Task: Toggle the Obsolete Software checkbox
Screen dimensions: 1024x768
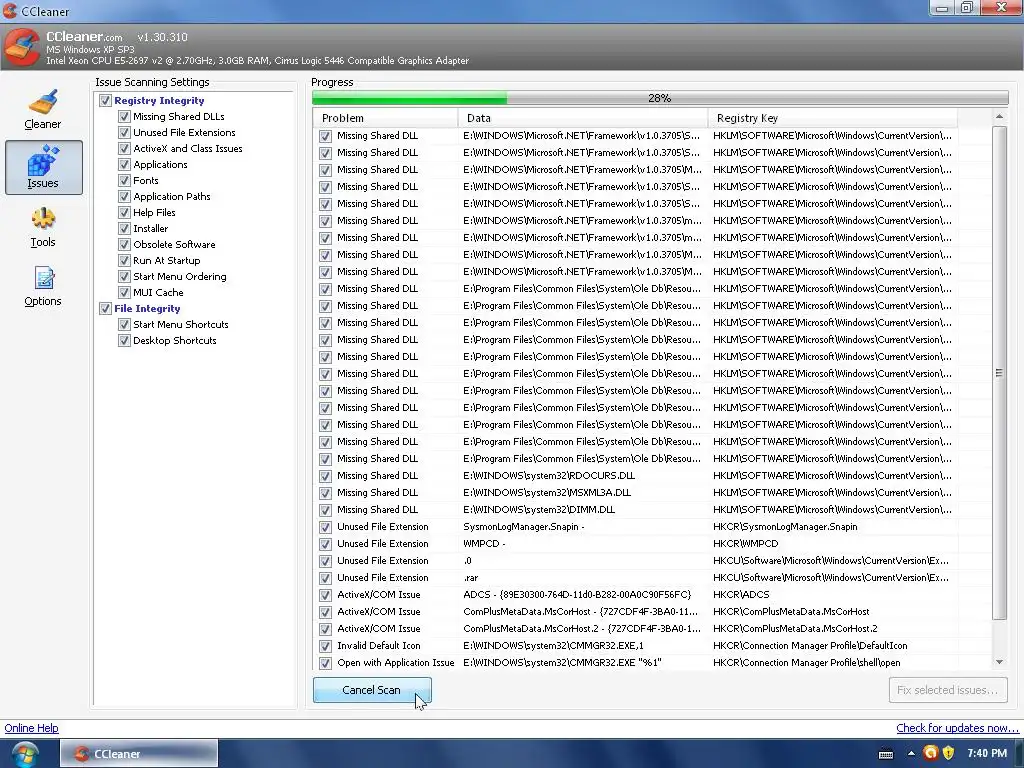Action: click(124, 244)
